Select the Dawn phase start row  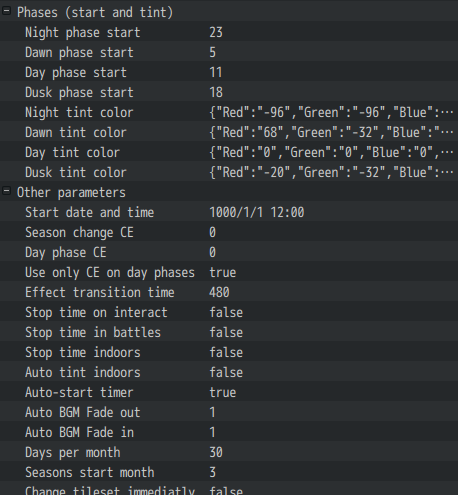(229, 51)
